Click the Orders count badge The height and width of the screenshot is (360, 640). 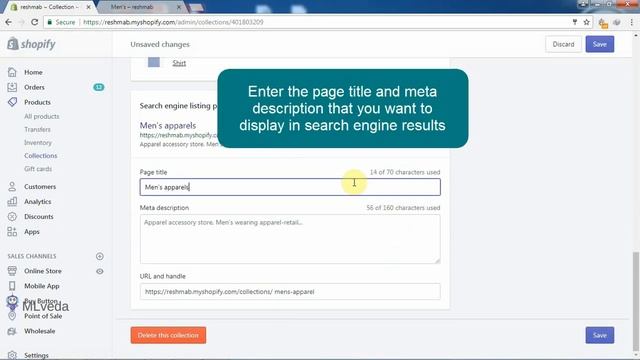(x=99, y=87)
